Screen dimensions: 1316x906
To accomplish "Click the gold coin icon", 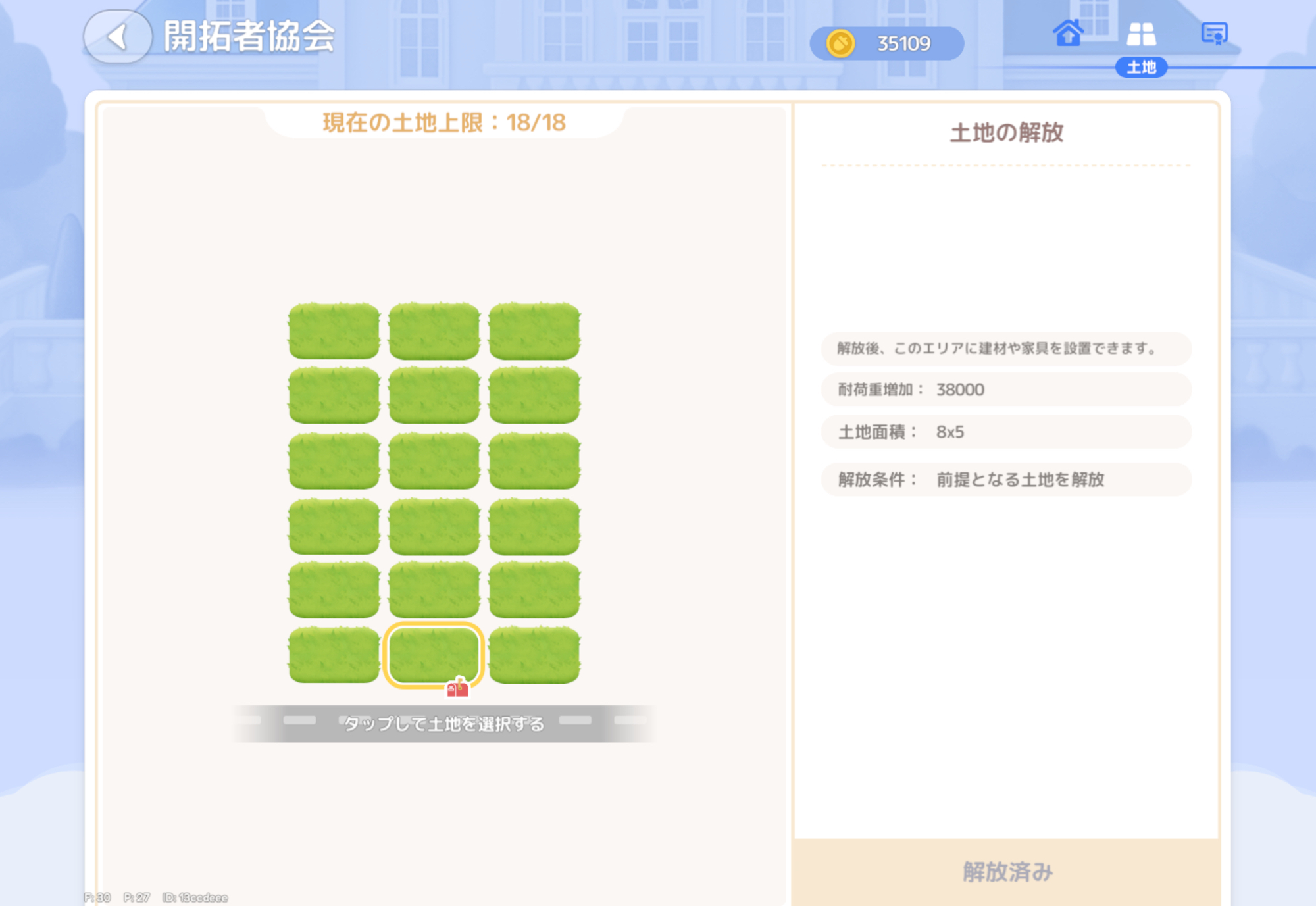I will pos(840,44).
